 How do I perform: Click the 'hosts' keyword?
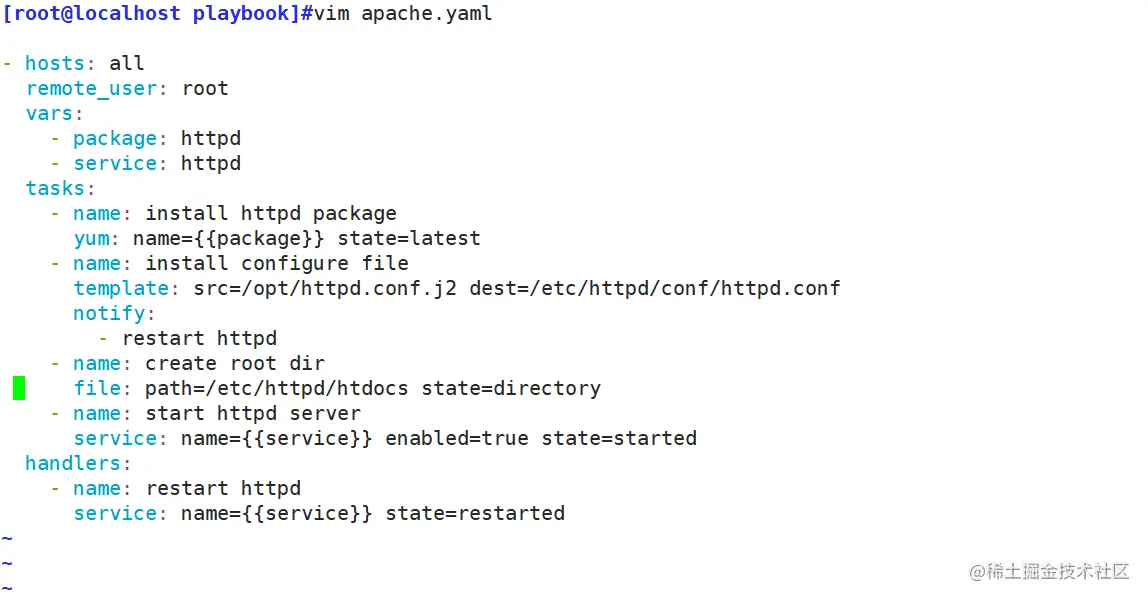pos(55,63)
